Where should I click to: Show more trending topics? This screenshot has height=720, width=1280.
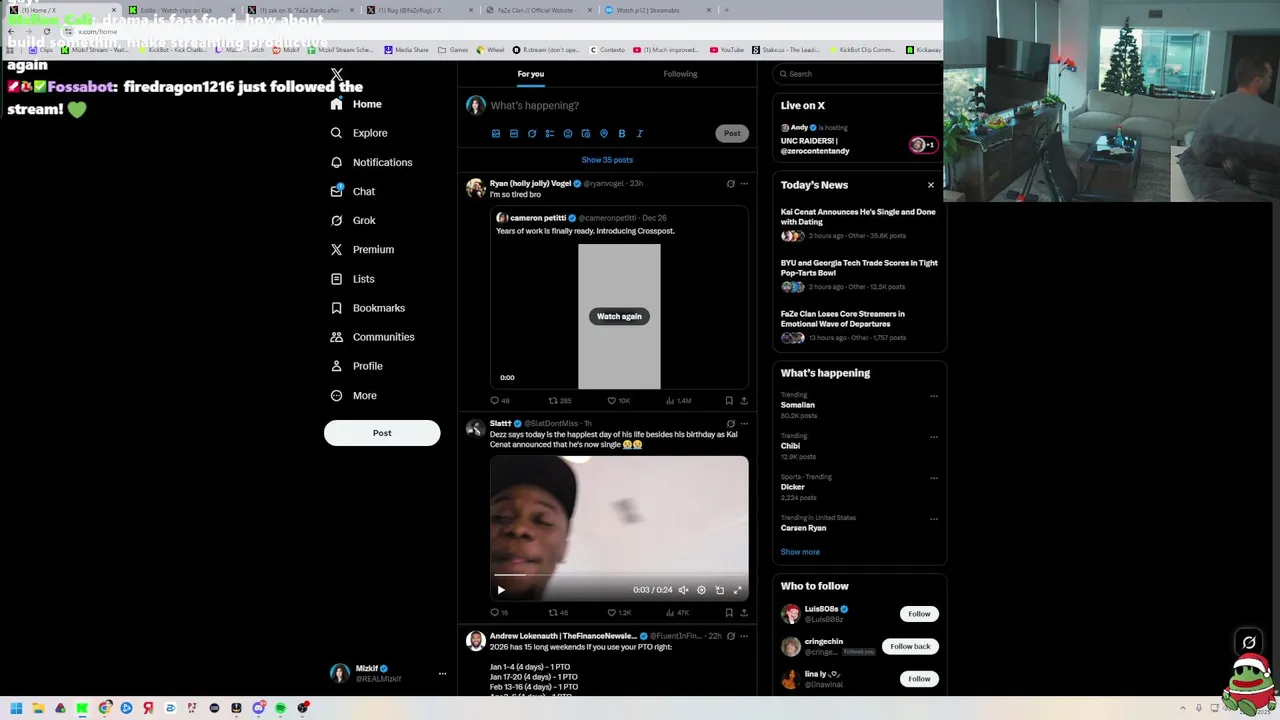click(x=800, y=552)
